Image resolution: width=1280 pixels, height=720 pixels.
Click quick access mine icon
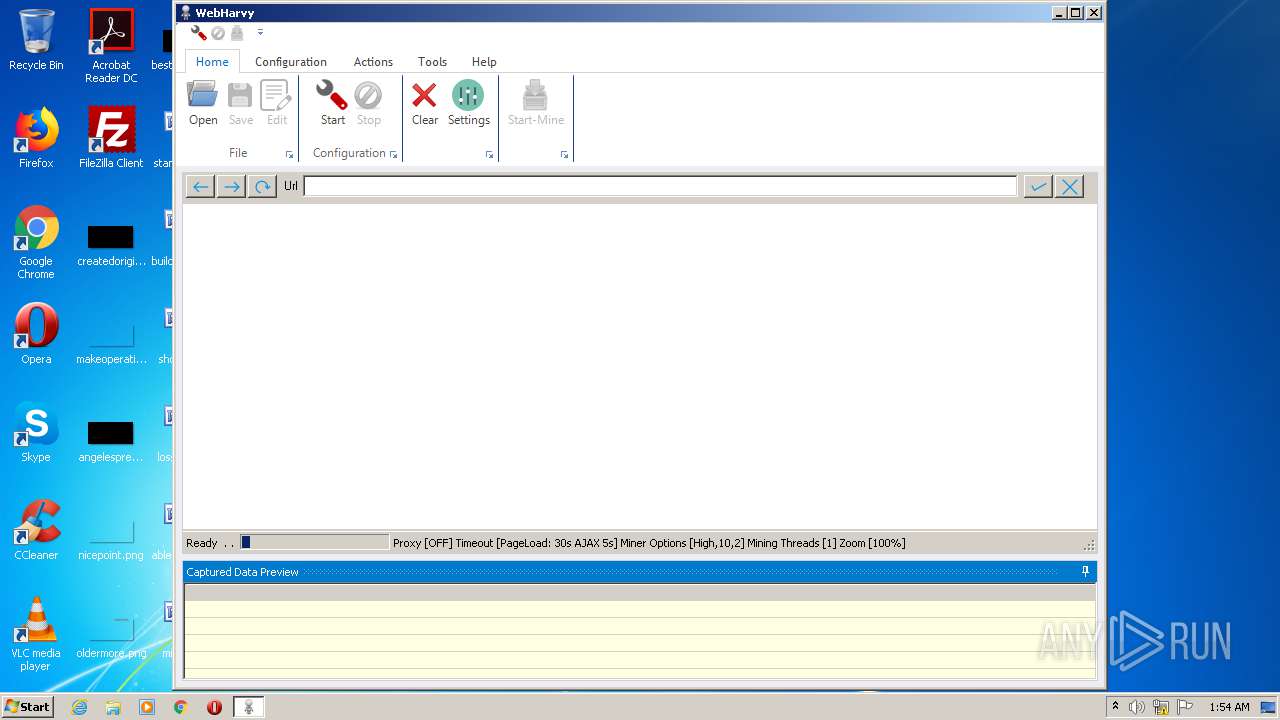(x=237, y=33)
